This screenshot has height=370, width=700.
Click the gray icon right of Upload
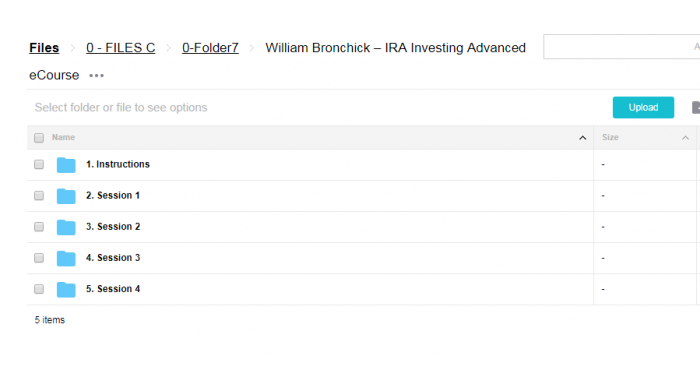696,108
